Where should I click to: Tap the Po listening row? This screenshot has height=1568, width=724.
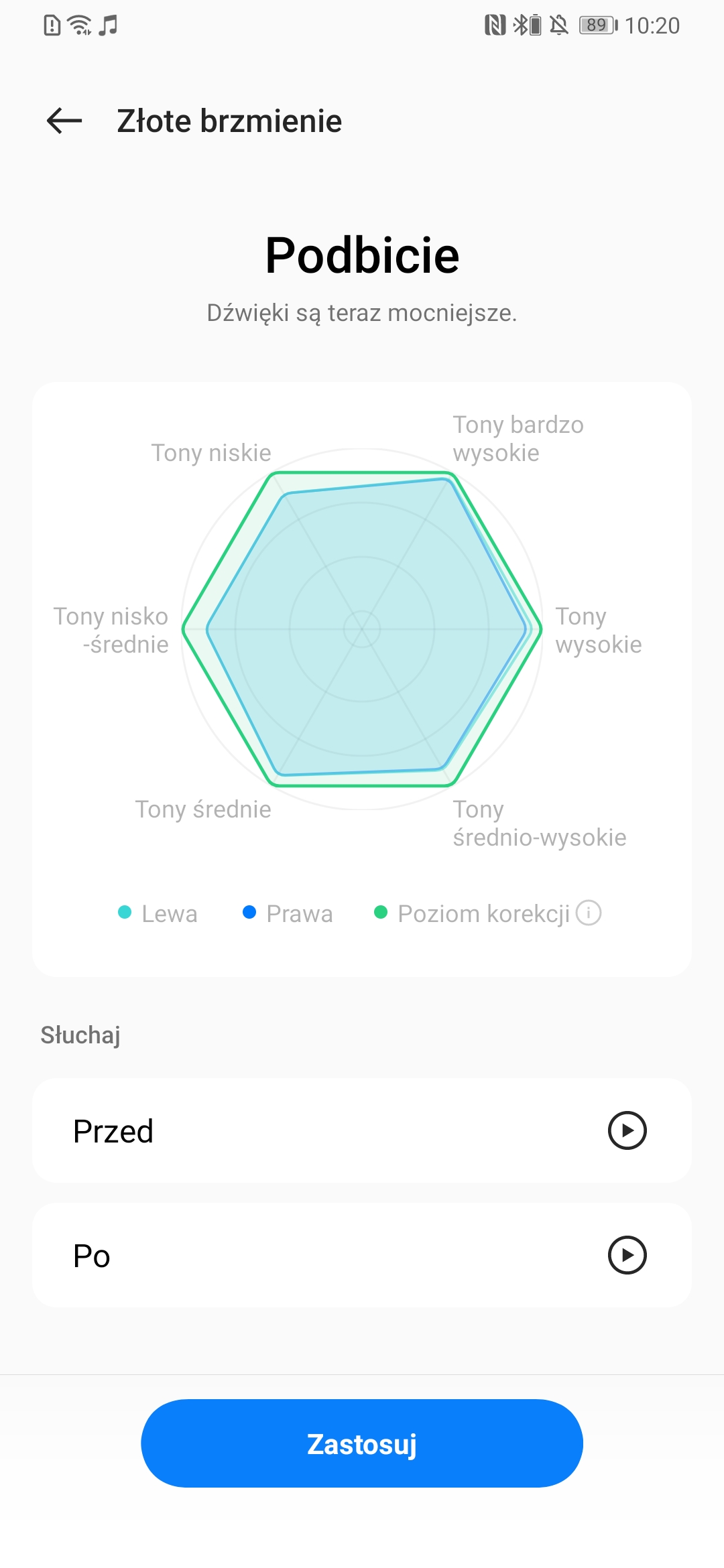(x=362, y=1255)
